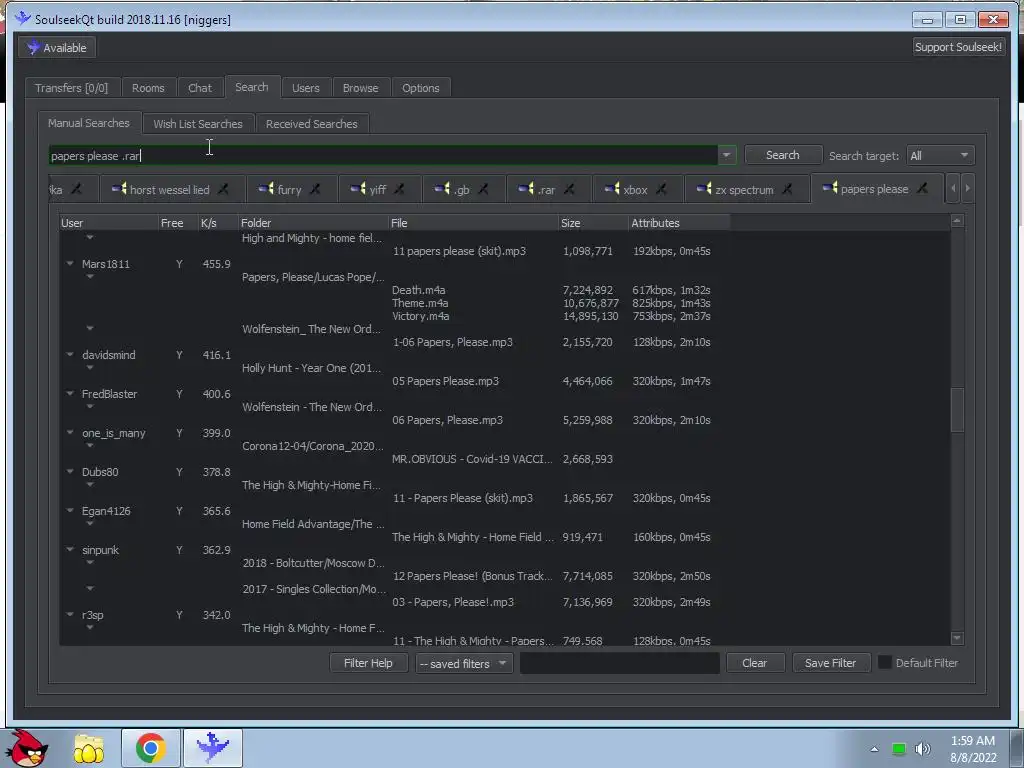Collapse the one_is_many user results

click(70, 433)
